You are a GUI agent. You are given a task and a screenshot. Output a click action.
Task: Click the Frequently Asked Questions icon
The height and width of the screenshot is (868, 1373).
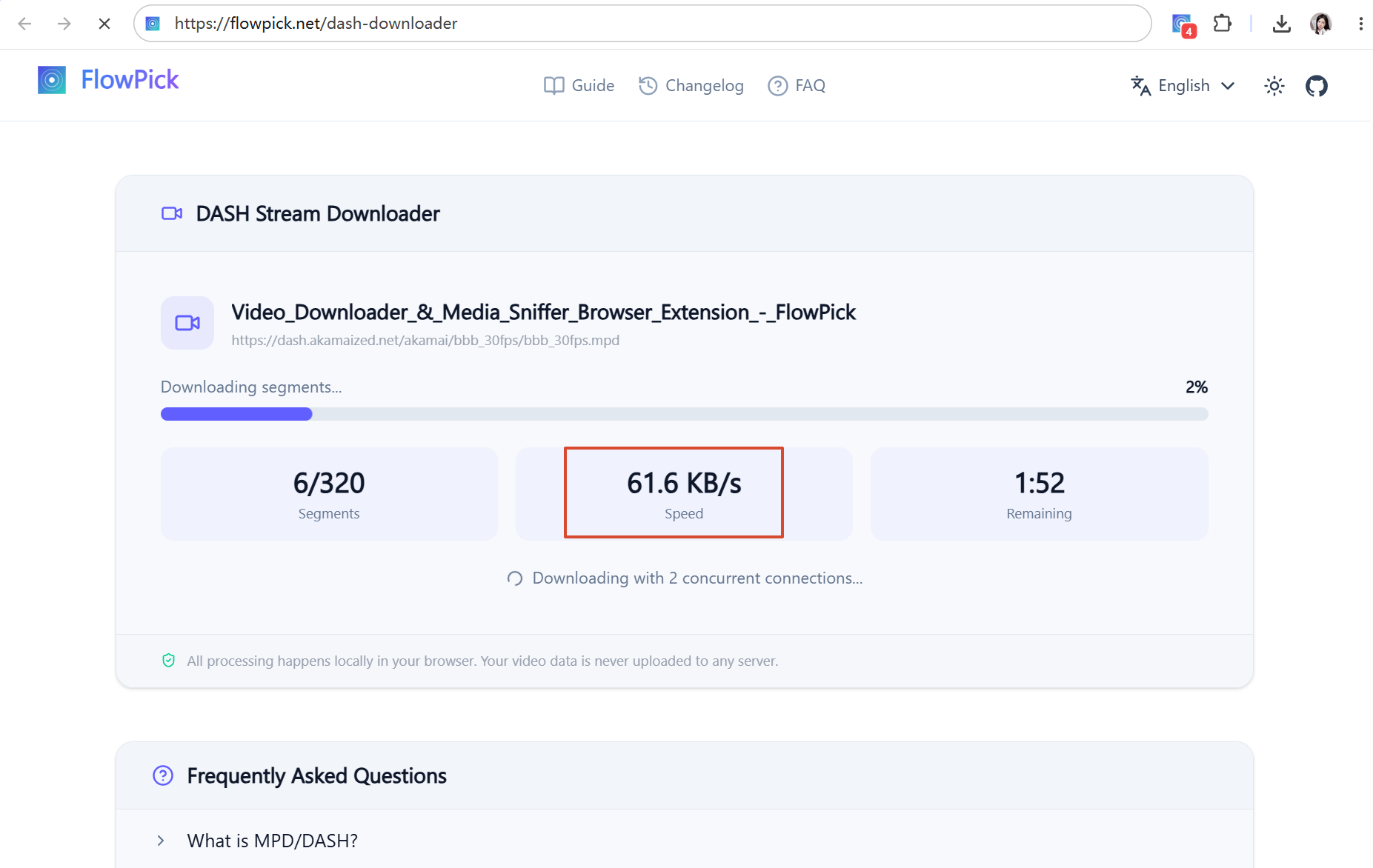pos(163,775)
